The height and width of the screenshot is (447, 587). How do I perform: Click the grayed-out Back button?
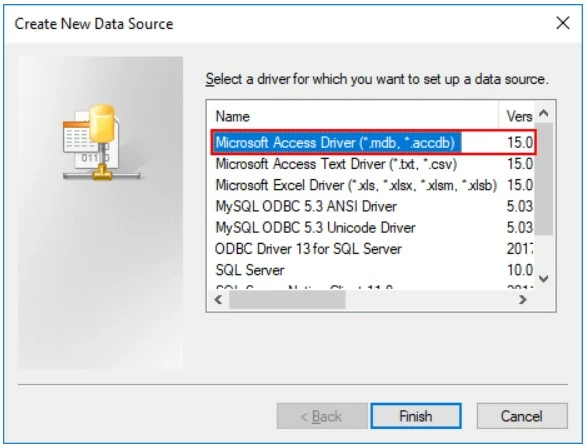click(322, 416)
